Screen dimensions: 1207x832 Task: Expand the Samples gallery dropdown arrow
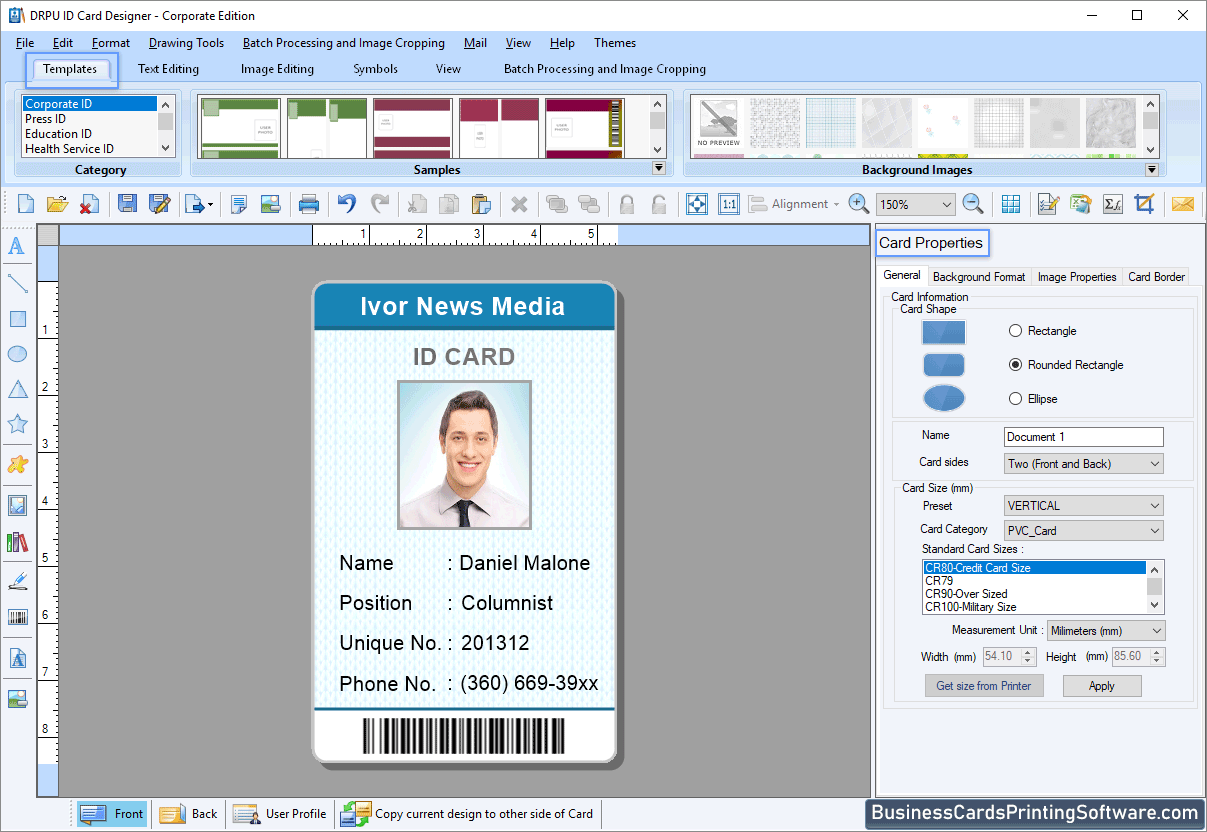(658, 170)
